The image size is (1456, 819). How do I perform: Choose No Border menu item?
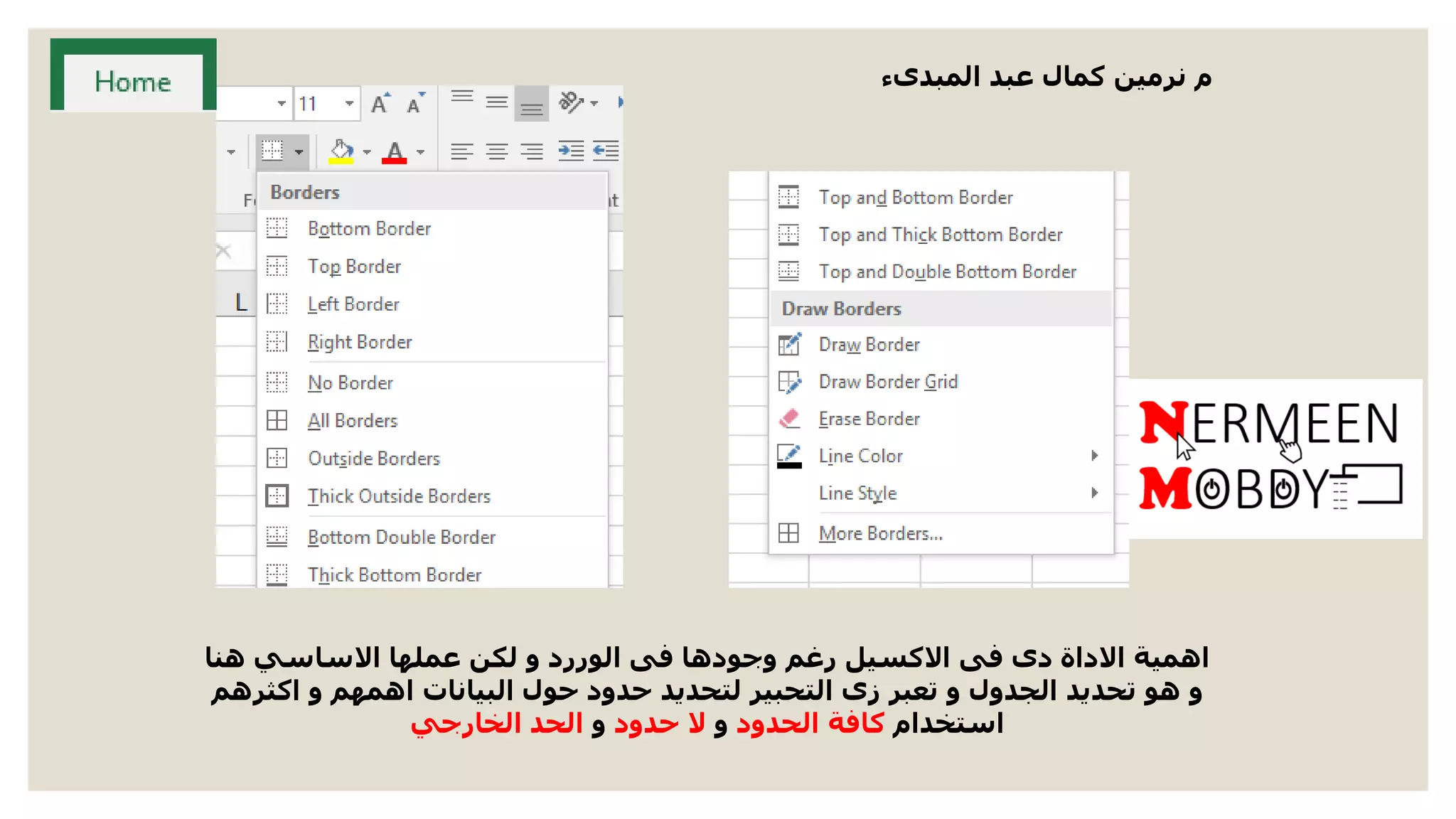point(433,382)
